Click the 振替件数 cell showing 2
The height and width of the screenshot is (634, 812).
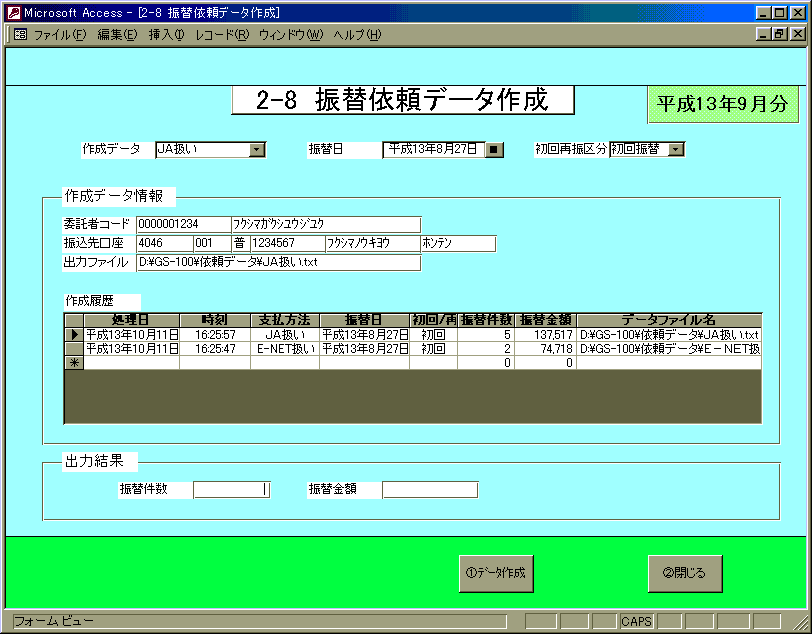(486, 349)
